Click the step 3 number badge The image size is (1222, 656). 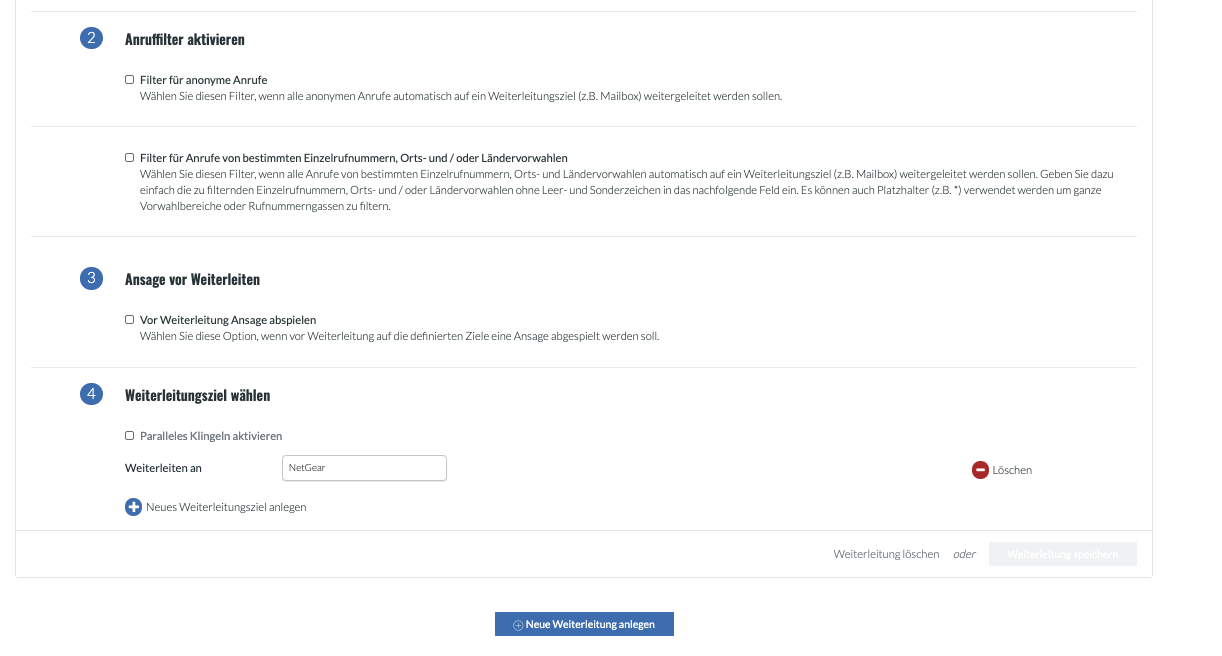[x=91, y=279]
